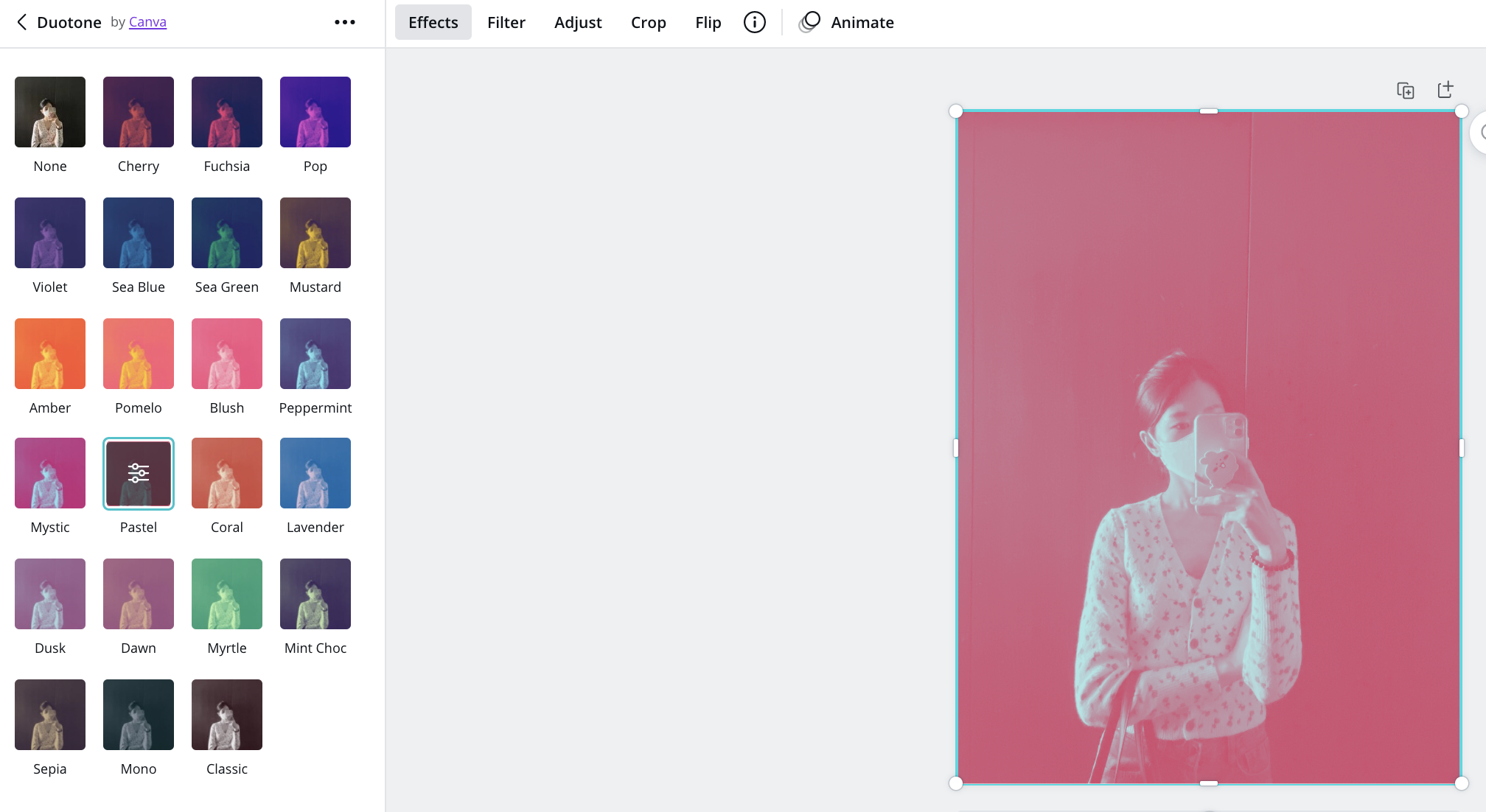The width and height of the screenshot is (1486, 812).
Task: Open the Canva author link
Action: tap(147, 22)
